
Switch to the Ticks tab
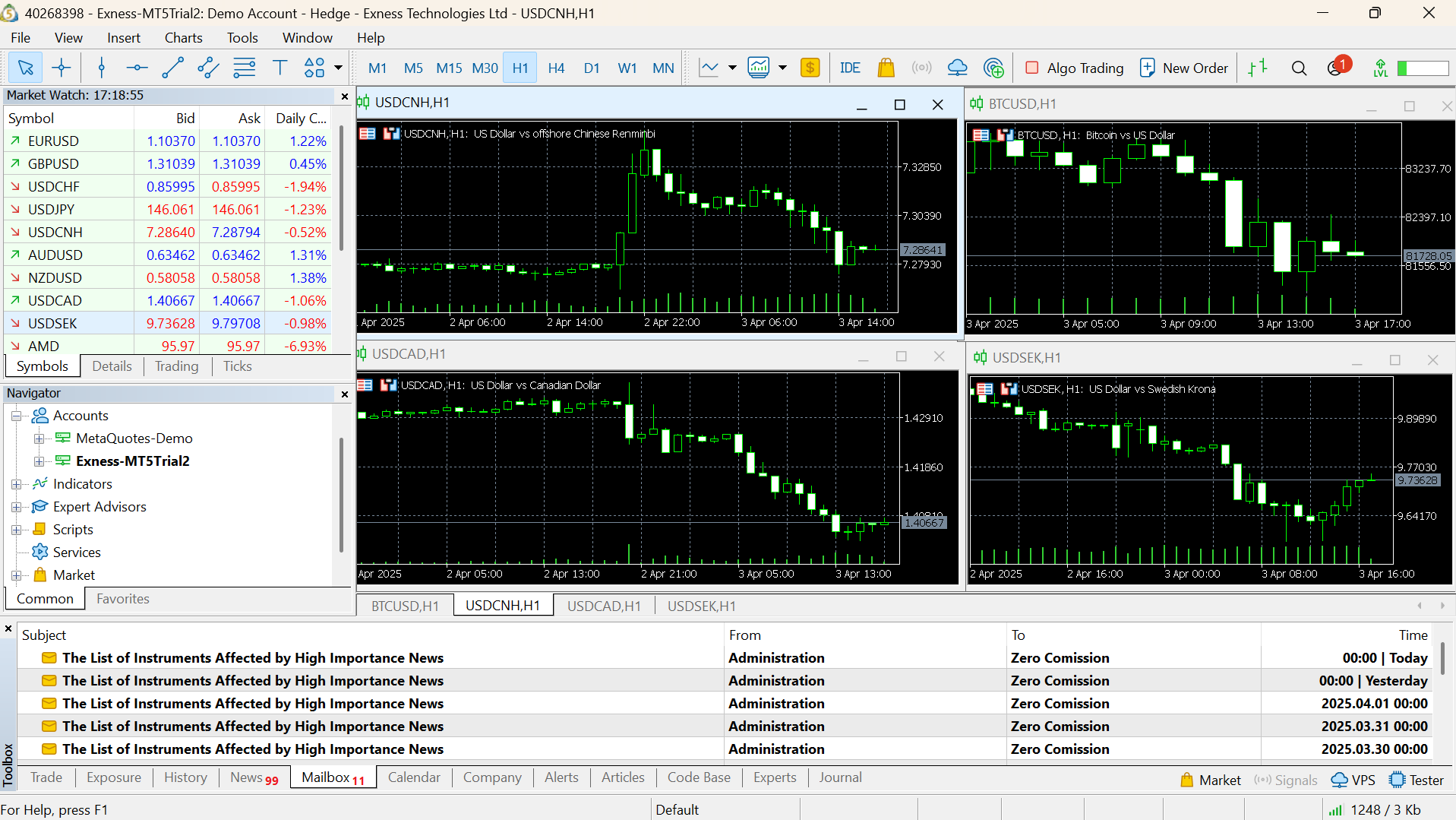click(237, 366)
